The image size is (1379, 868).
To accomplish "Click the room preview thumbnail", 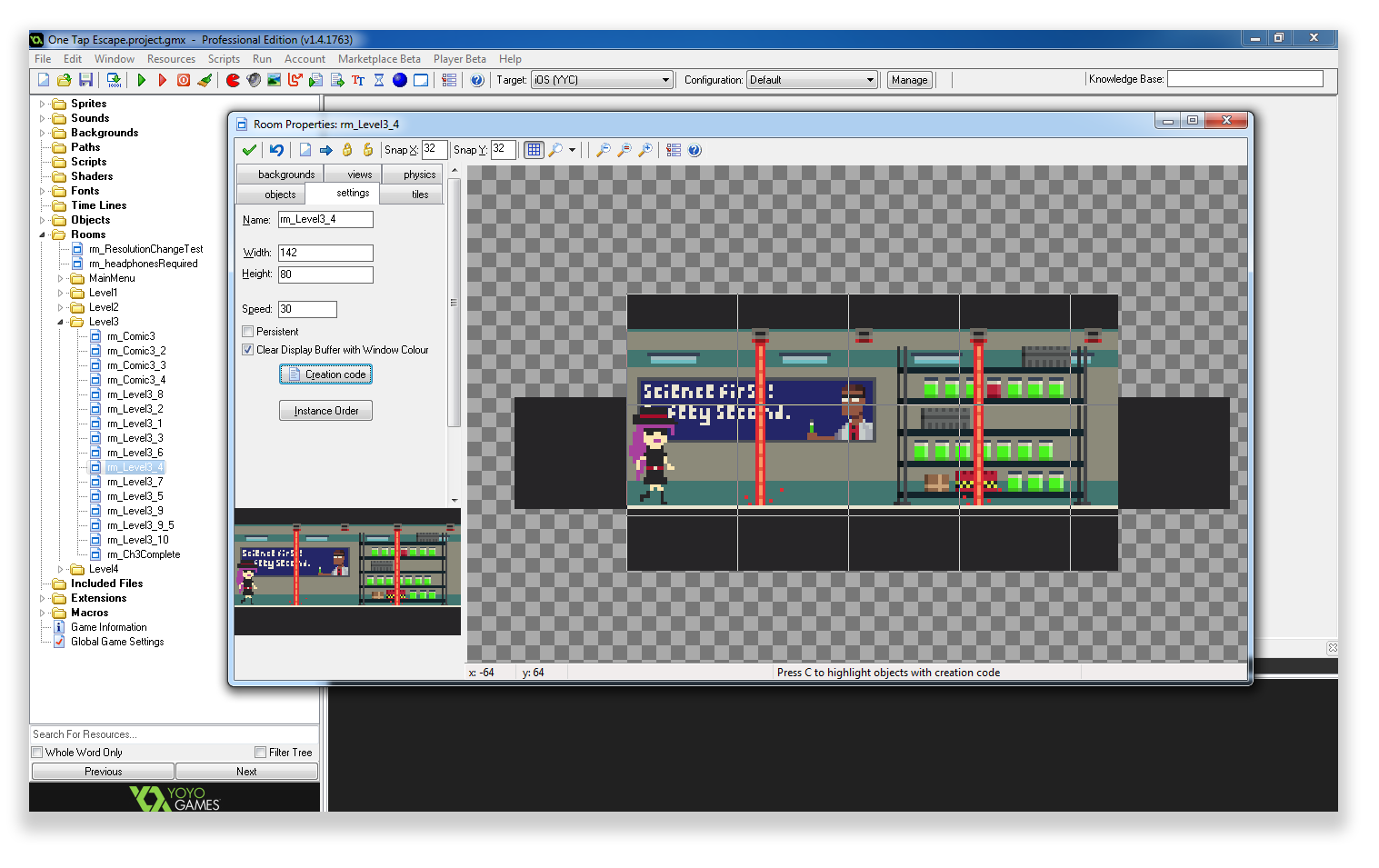I will pos(347,572).
